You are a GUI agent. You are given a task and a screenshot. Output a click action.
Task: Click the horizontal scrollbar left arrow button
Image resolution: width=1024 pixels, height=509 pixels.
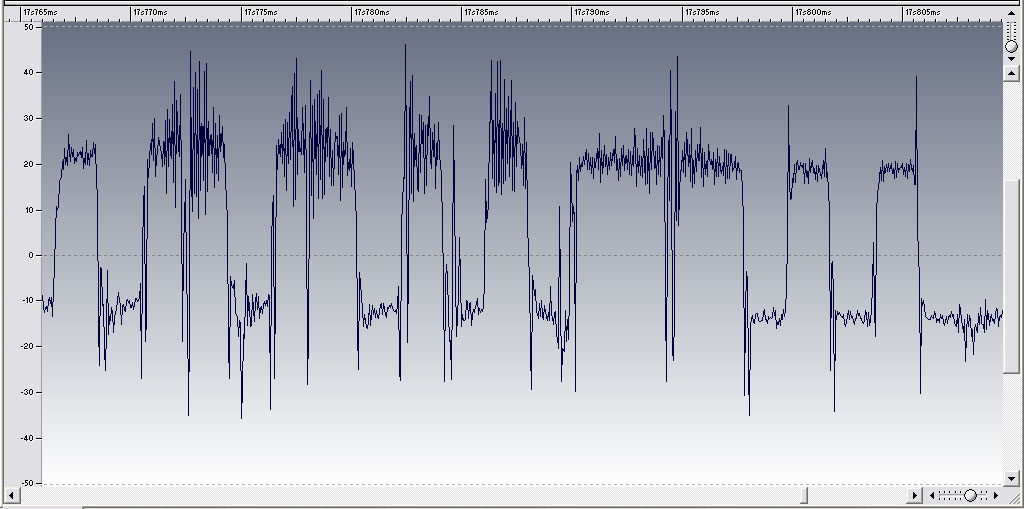(x=11, y=495)
